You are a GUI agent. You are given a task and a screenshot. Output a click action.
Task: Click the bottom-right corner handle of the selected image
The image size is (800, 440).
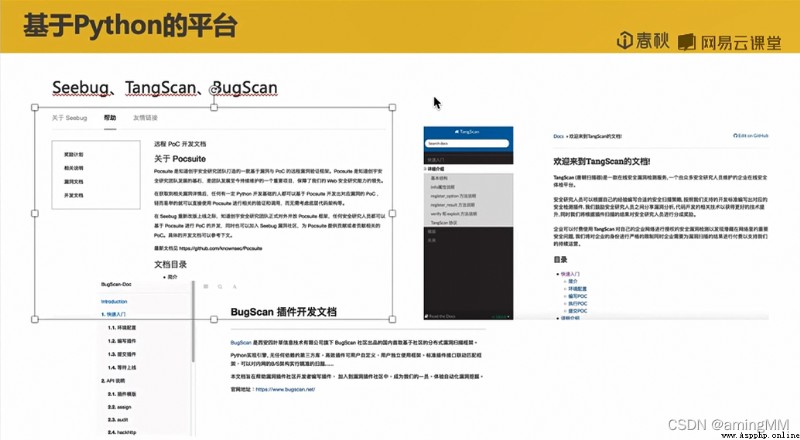tap(392, 320)
